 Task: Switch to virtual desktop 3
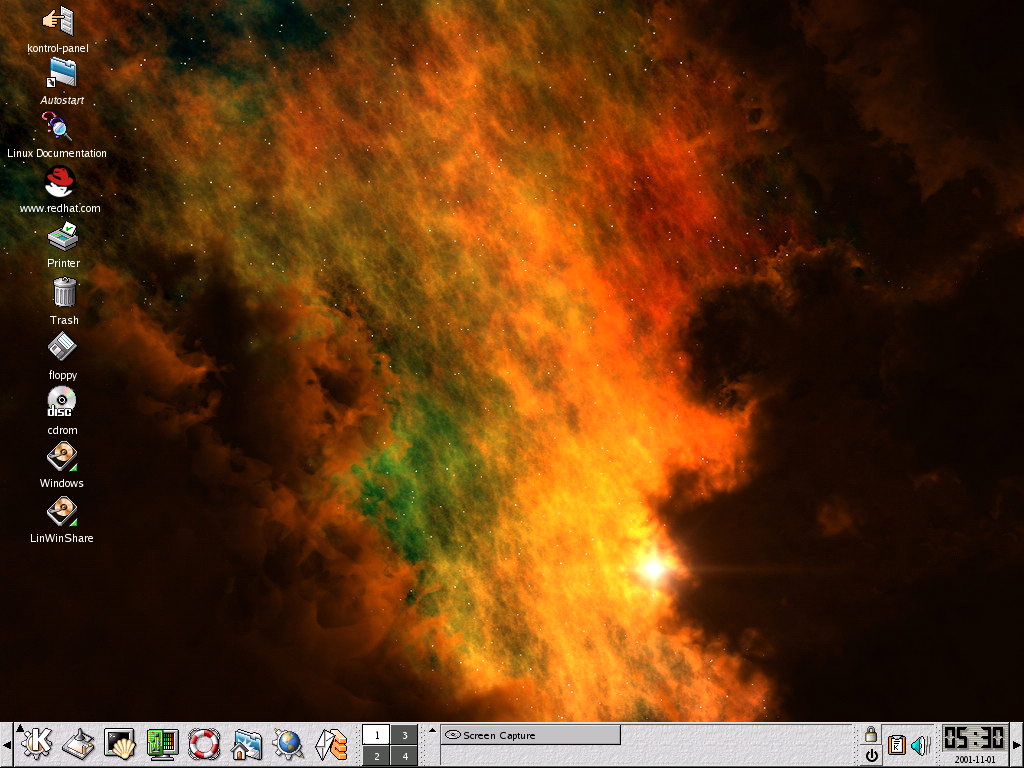coord(404,734)
